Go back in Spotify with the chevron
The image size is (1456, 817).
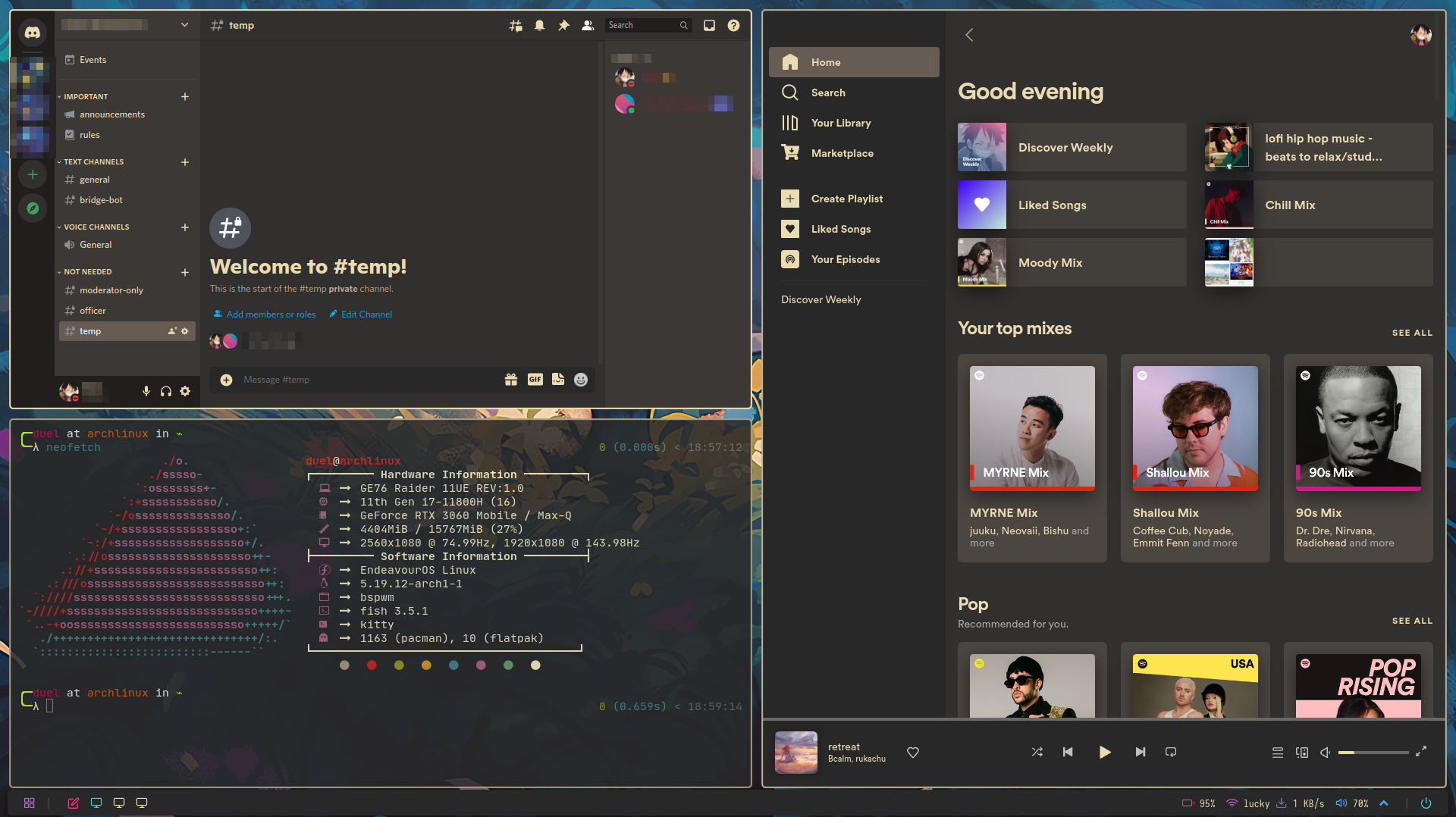tap(969, 35)
